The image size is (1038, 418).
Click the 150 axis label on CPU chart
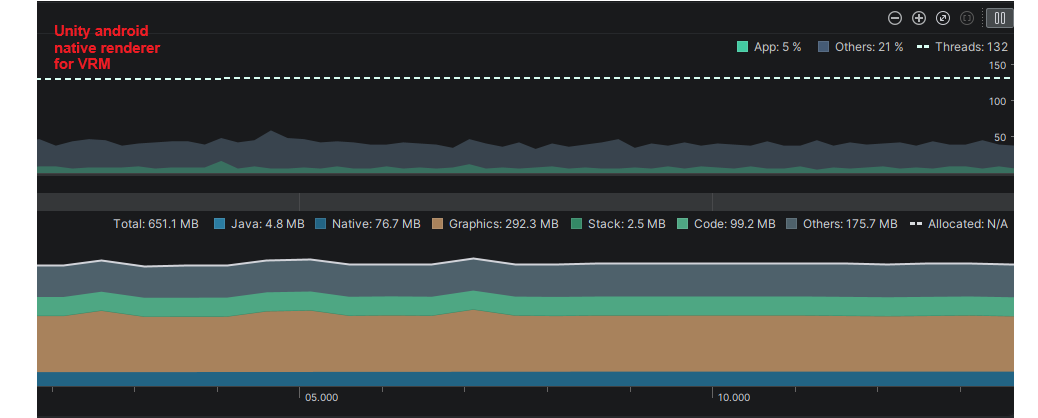tap(997, 66)
